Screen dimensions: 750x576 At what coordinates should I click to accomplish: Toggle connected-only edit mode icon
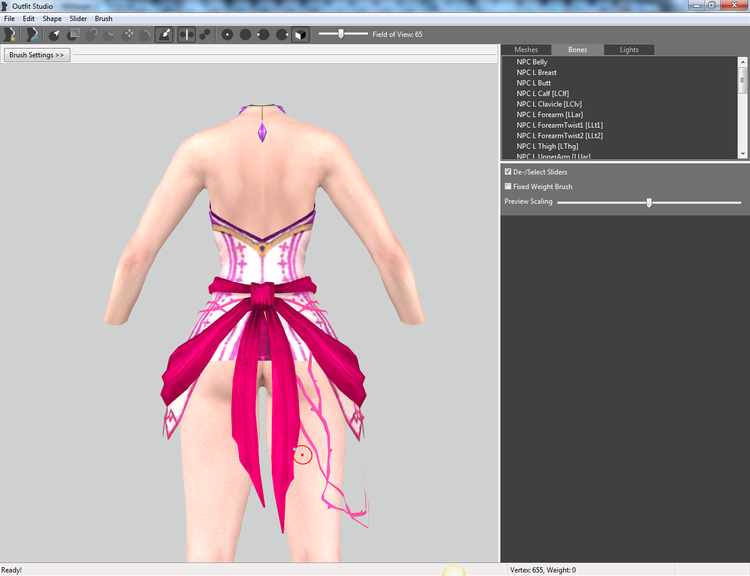(205, 34)
